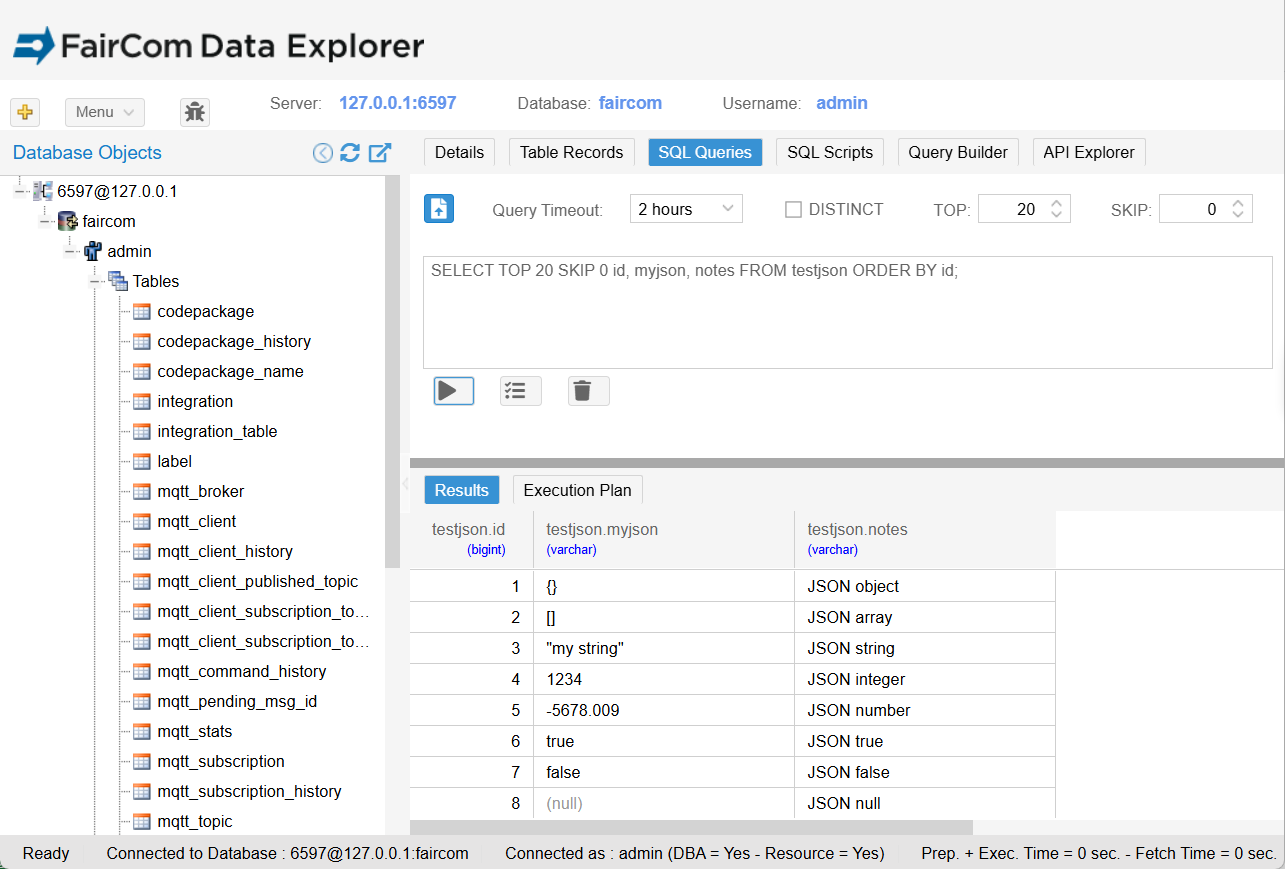The width and height of the screenshot is (1285, 869).
Task: Select the mqtt_broker table
Action: [x=200, y=492]
